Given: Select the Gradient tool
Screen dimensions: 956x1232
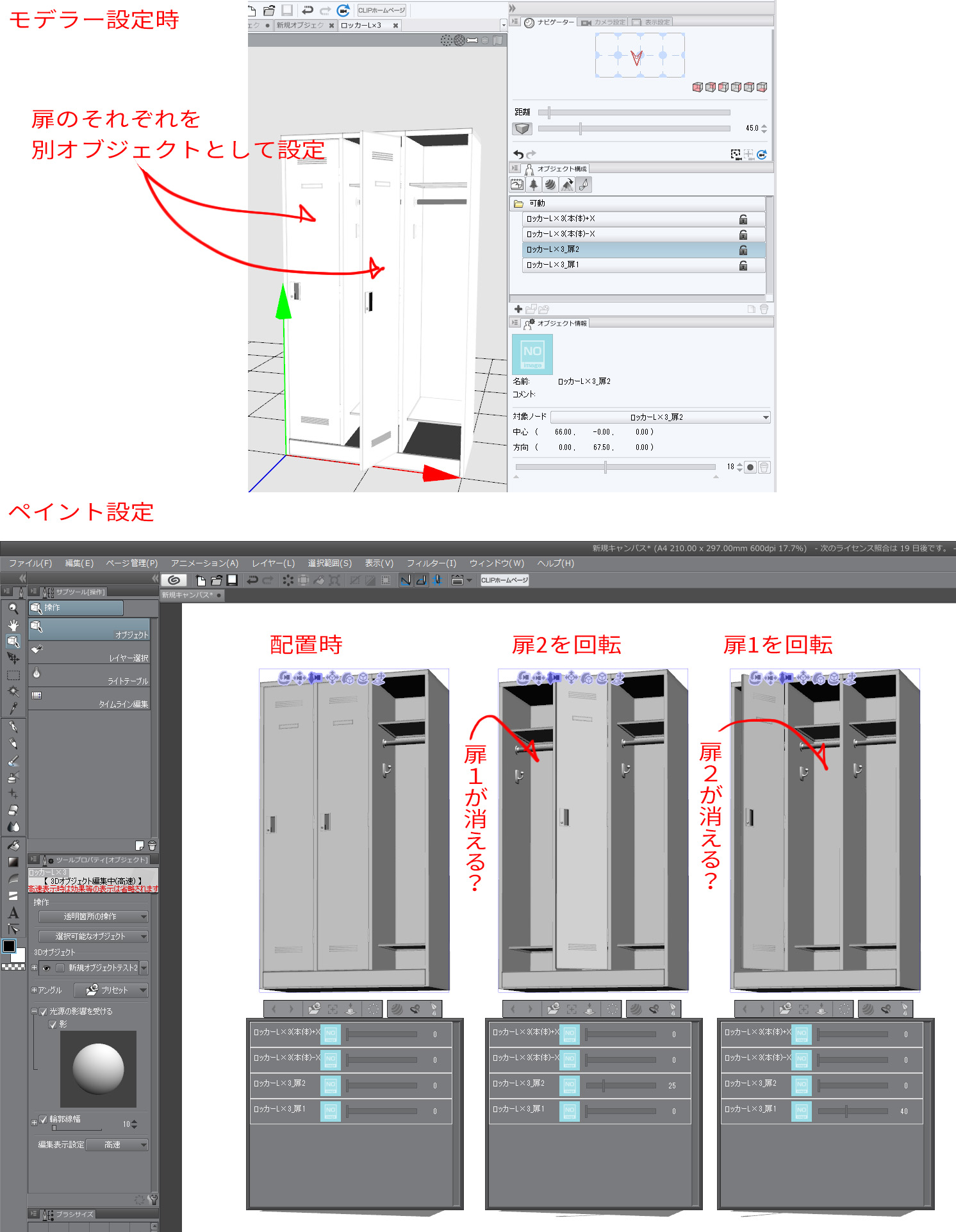Looking at the screenshot, I should (x=13, y=862).
